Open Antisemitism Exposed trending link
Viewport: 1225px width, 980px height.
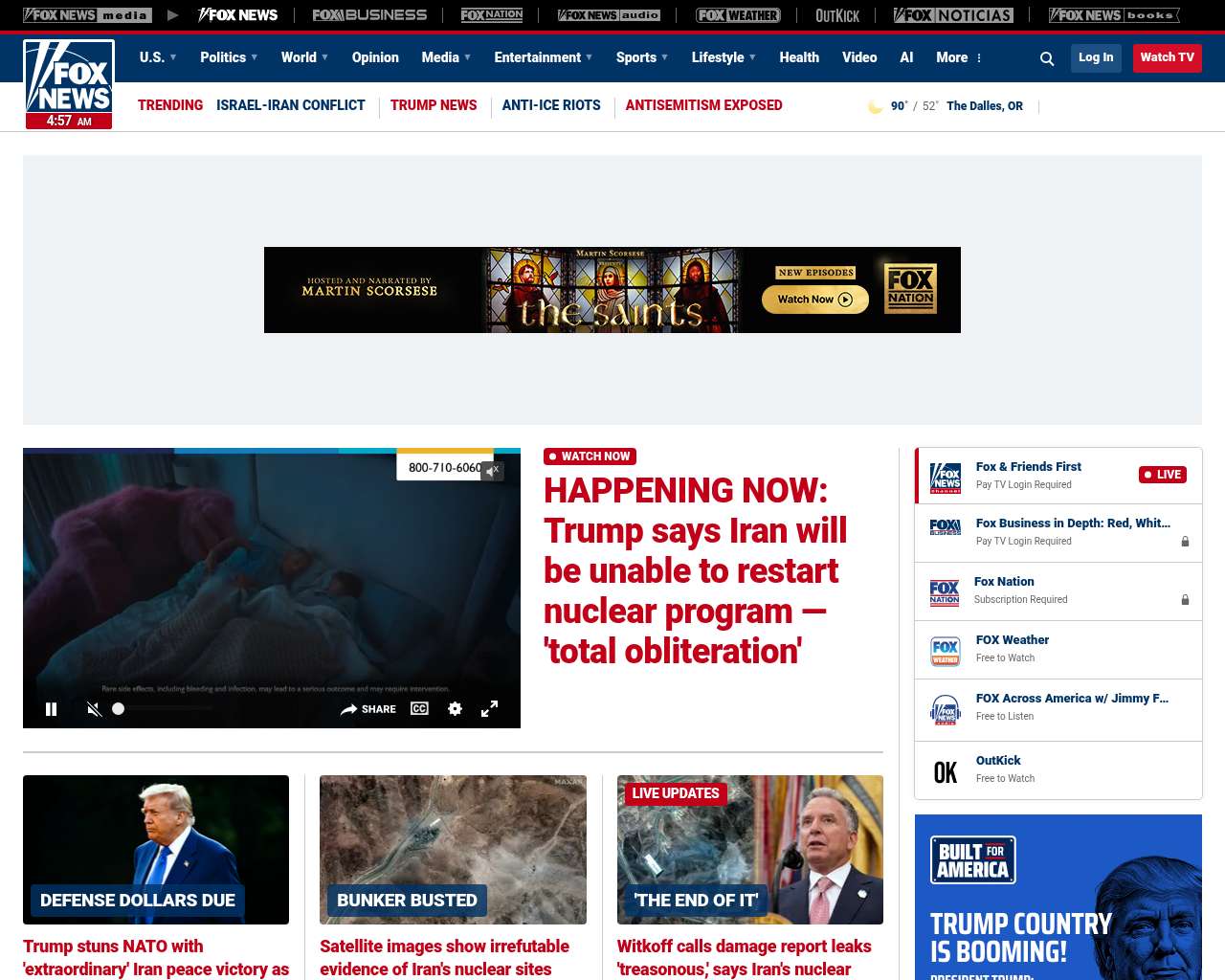pos(704,105)
